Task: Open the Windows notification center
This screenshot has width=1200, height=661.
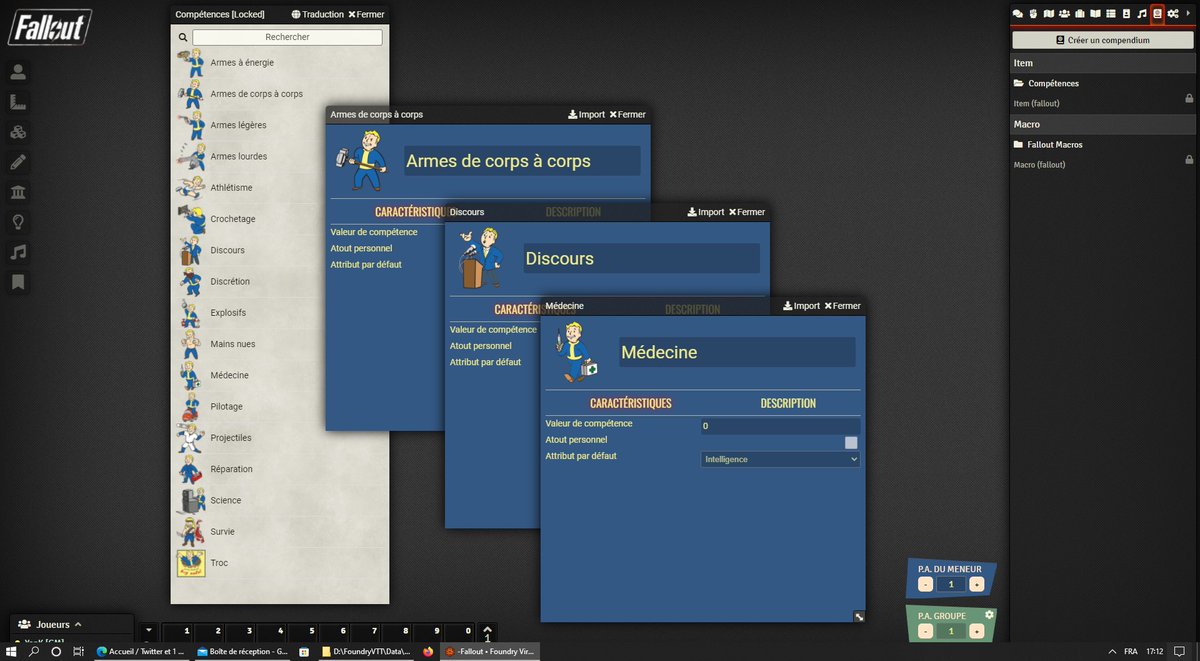Action: (x=1178, y=651)
